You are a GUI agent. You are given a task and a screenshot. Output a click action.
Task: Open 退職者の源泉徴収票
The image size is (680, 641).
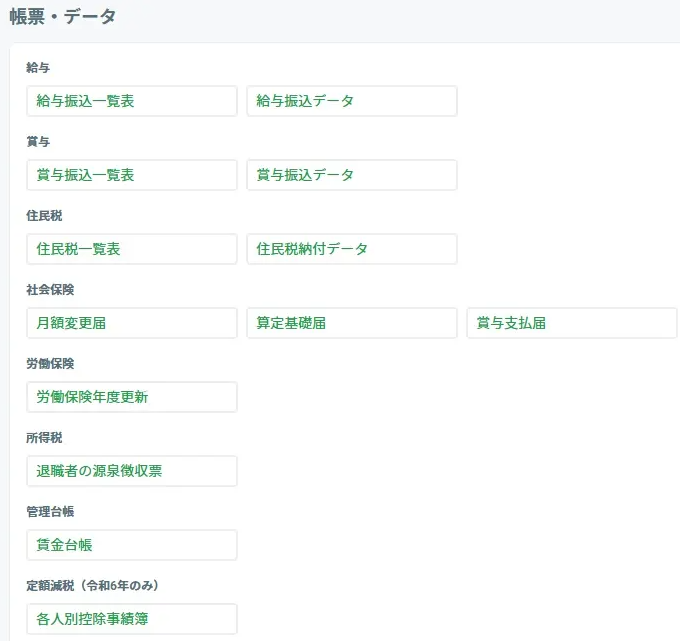coord(131,471)
